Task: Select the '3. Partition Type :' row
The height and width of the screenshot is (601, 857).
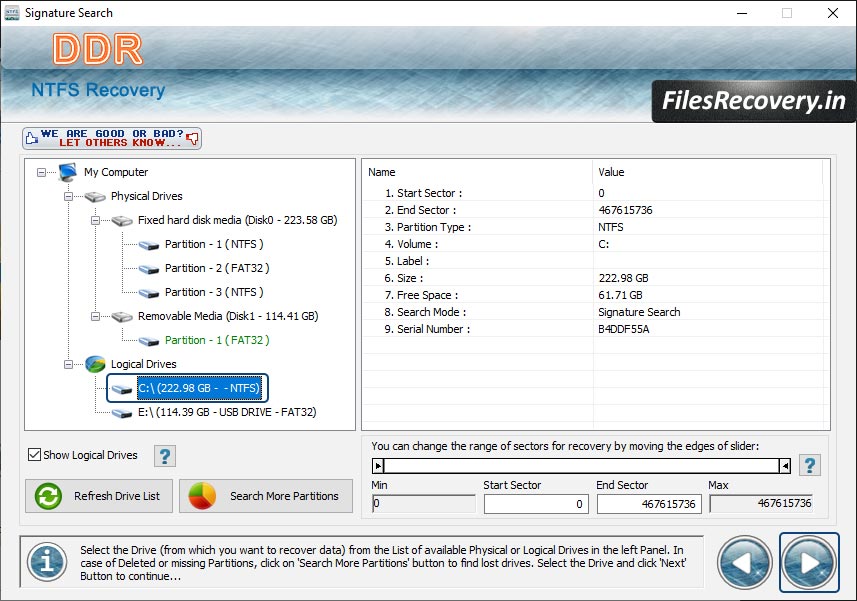Action: pos(595,227)
